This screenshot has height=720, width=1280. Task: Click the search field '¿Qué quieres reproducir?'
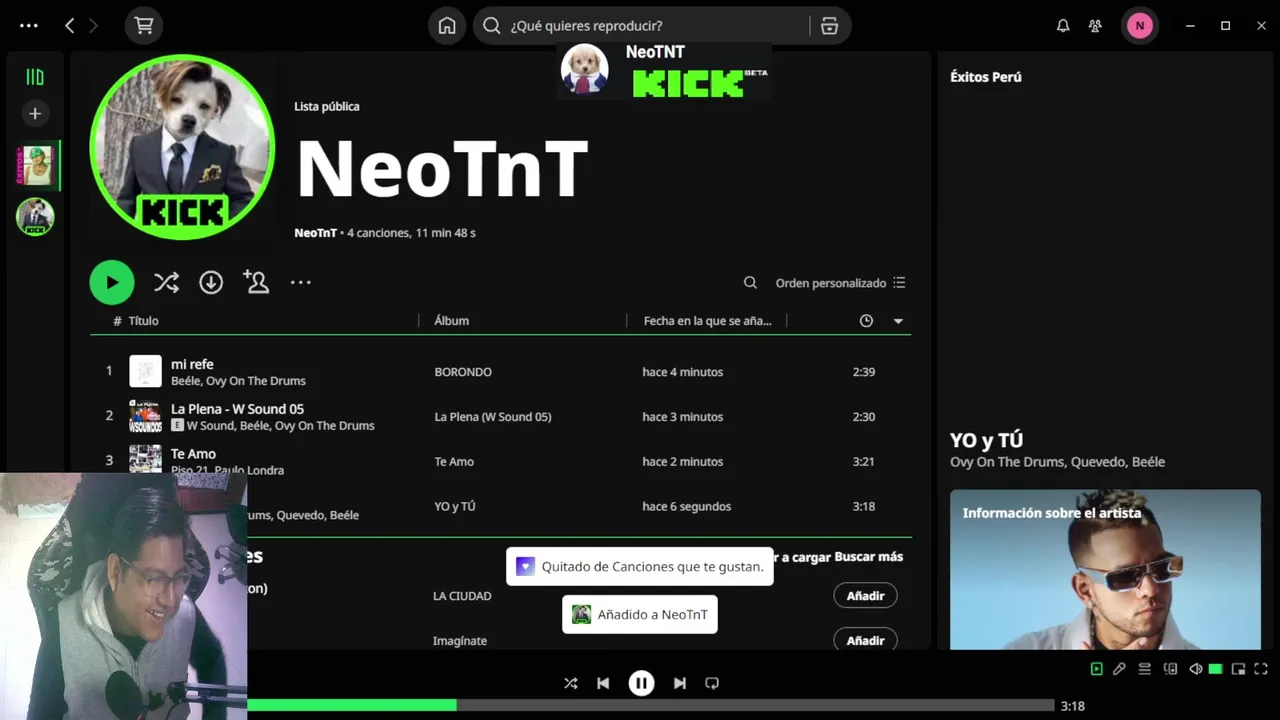(x=640, y=26)
